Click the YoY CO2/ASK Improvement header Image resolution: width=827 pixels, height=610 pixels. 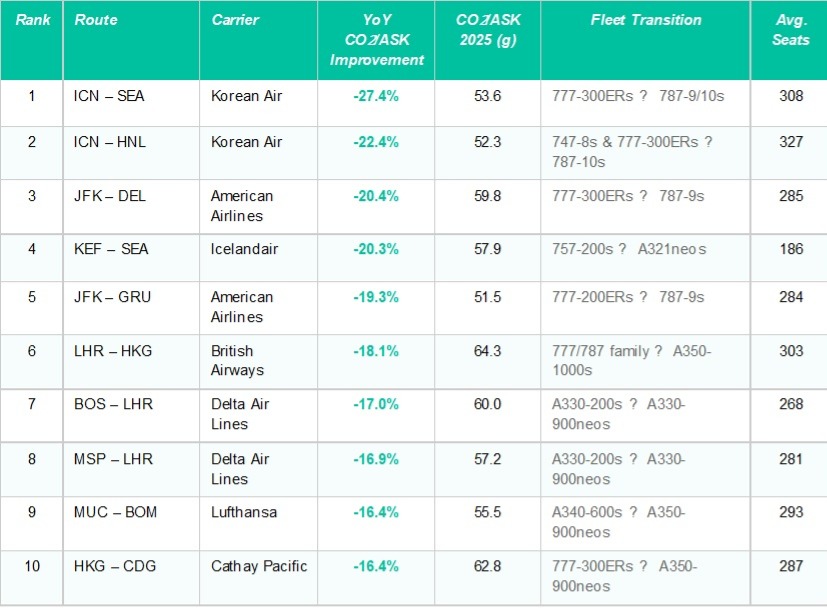point(377,40)
